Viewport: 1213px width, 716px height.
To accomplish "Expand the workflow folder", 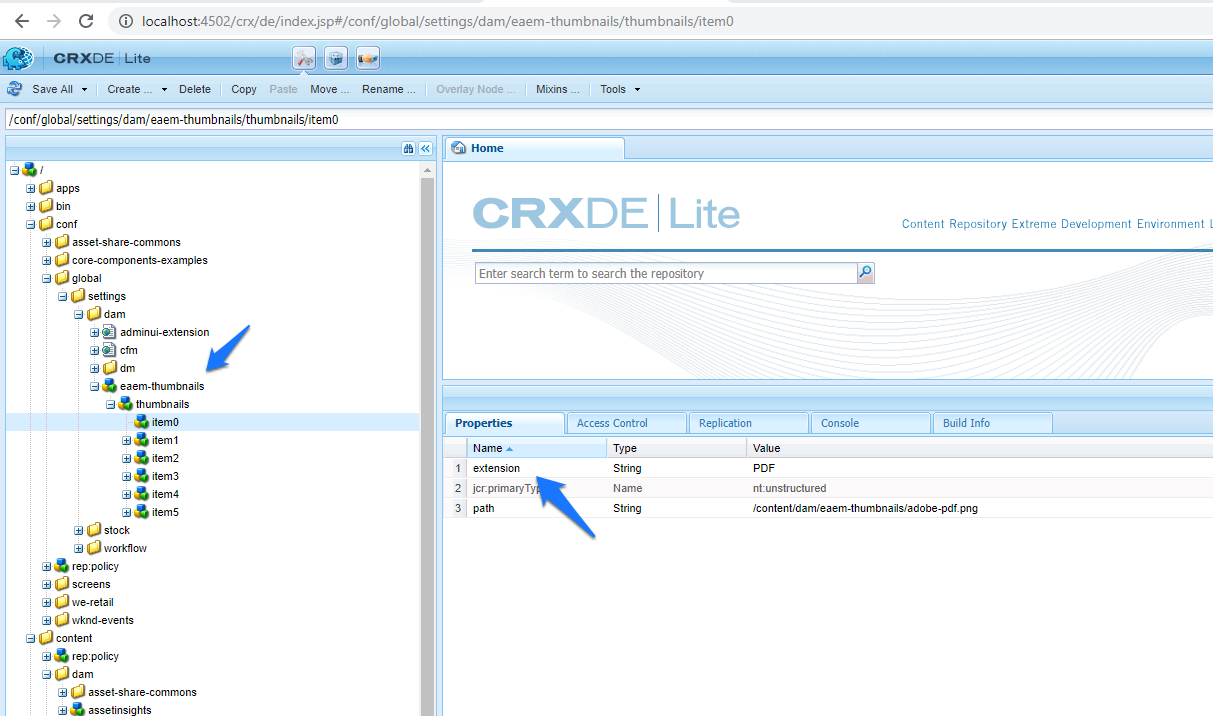I will 79,548.
